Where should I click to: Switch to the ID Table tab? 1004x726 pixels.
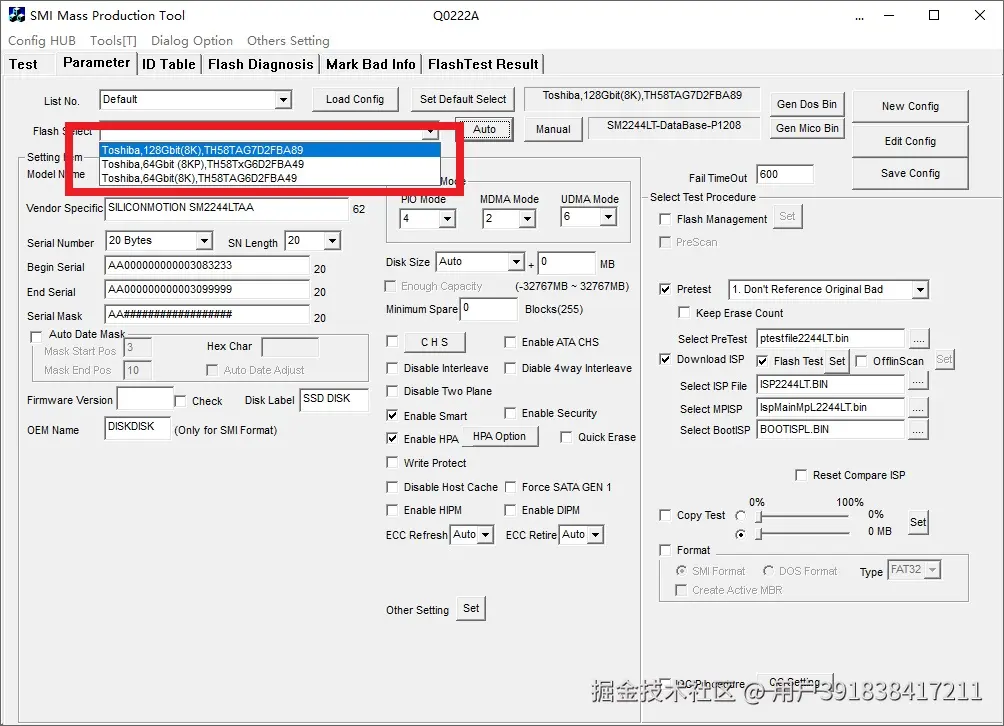pos(168,64)
